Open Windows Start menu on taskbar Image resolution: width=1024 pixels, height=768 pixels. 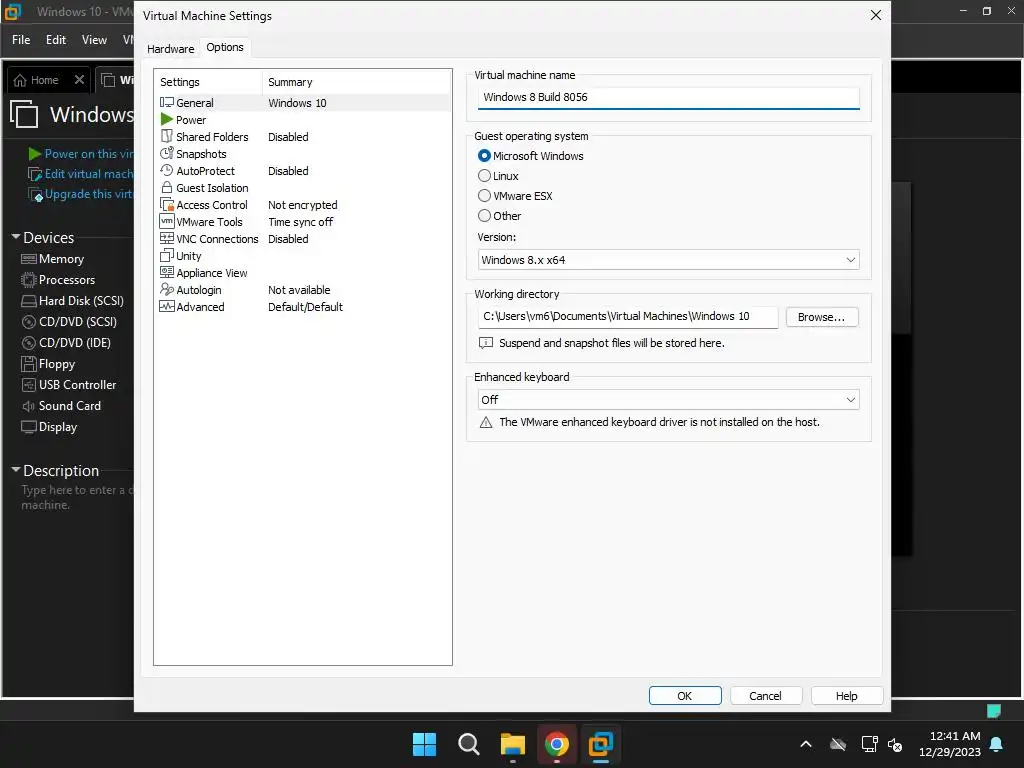click(424, 744)
